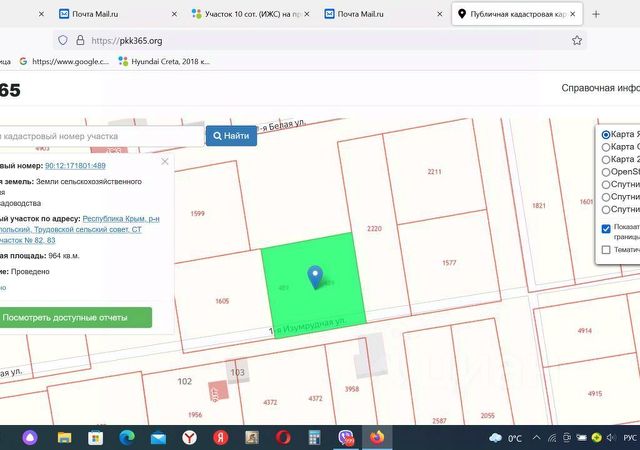
Task: Select the second Спутник radio option
Action: point(606,197)
